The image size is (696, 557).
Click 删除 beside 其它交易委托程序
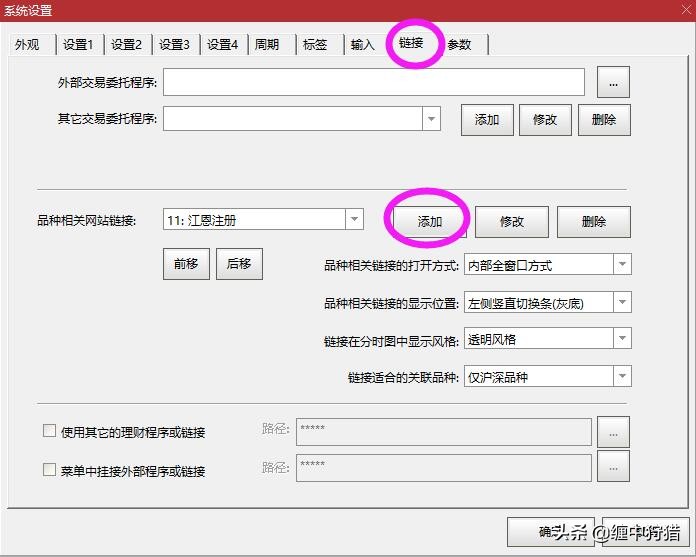pyautogui.click(x=604, y=120)
